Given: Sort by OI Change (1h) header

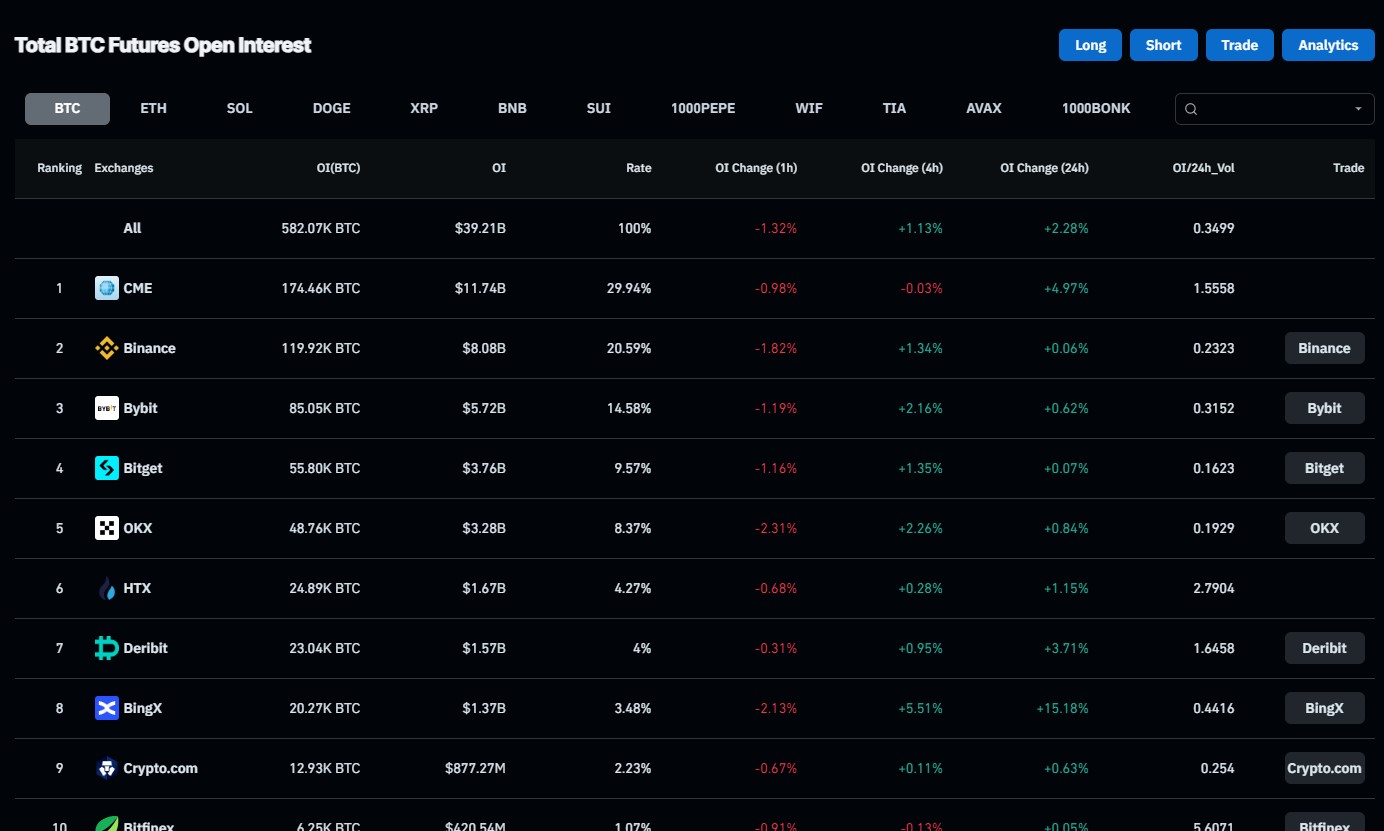Looking at the screenshot, I should [x=756, y=168].
